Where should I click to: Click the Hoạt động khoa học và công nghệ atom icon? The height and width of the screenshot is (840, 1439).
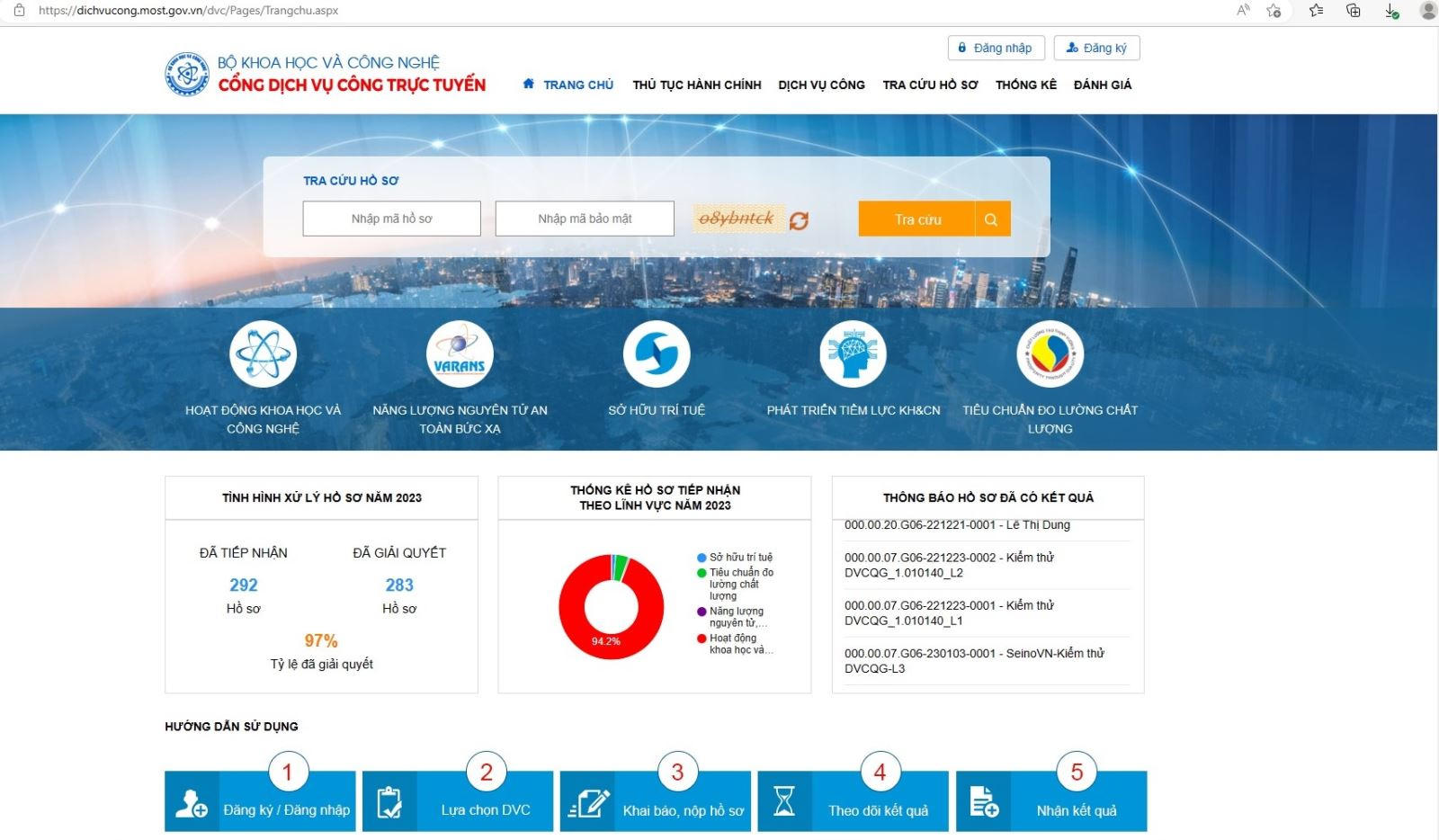[263, 354]
